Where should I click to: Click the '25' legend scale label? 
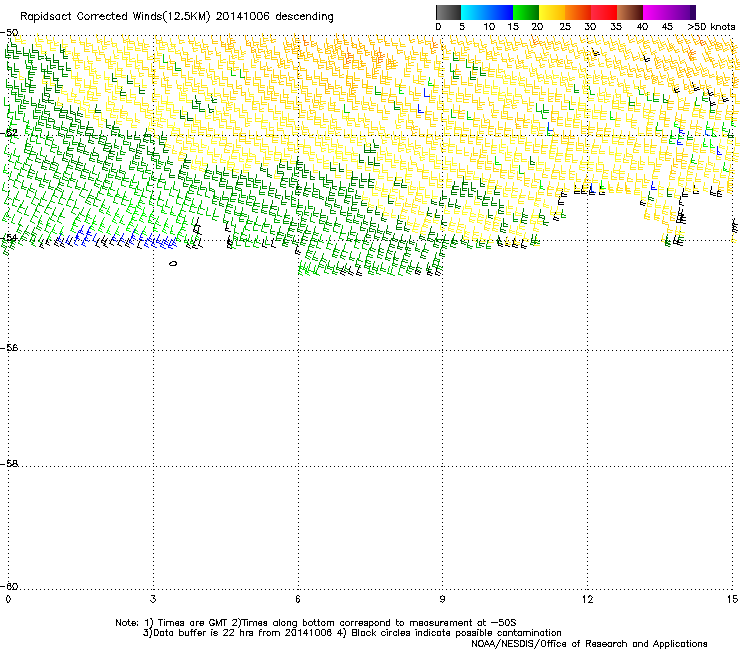click(x=565, y=27)
